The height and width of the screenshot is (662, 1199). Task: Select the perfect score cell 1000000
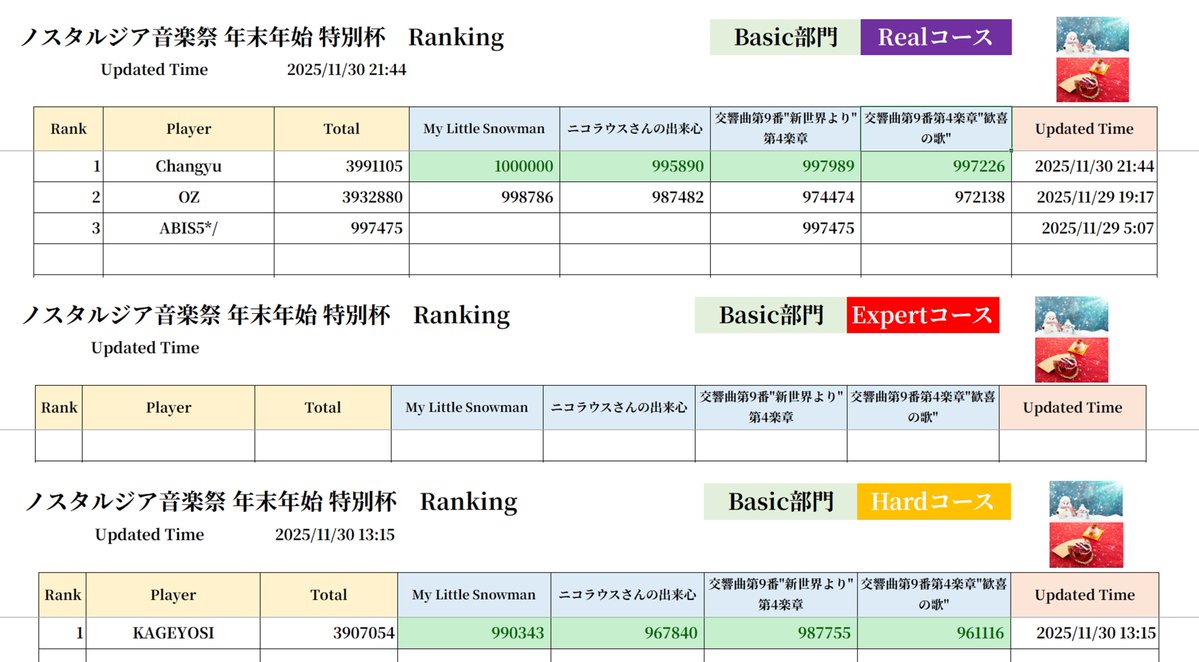(484, 166)
